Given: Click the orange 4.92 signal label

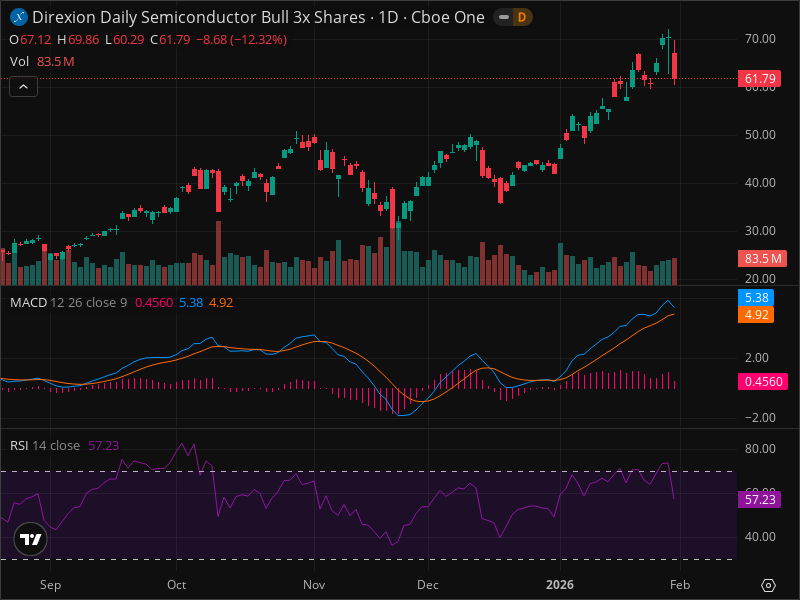Looking at the screenshot, I should pyautogui.click(x=756, y=314).
